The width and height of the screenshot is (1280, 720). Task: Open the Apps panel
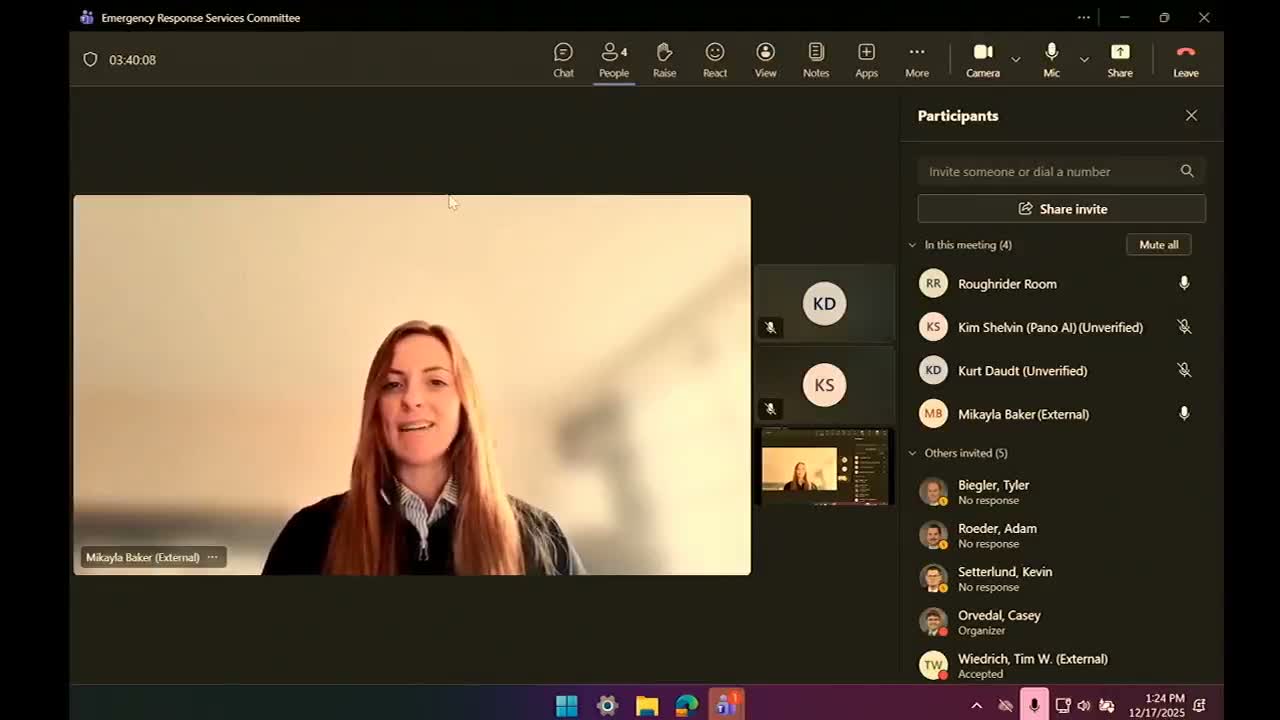point(866,59)
